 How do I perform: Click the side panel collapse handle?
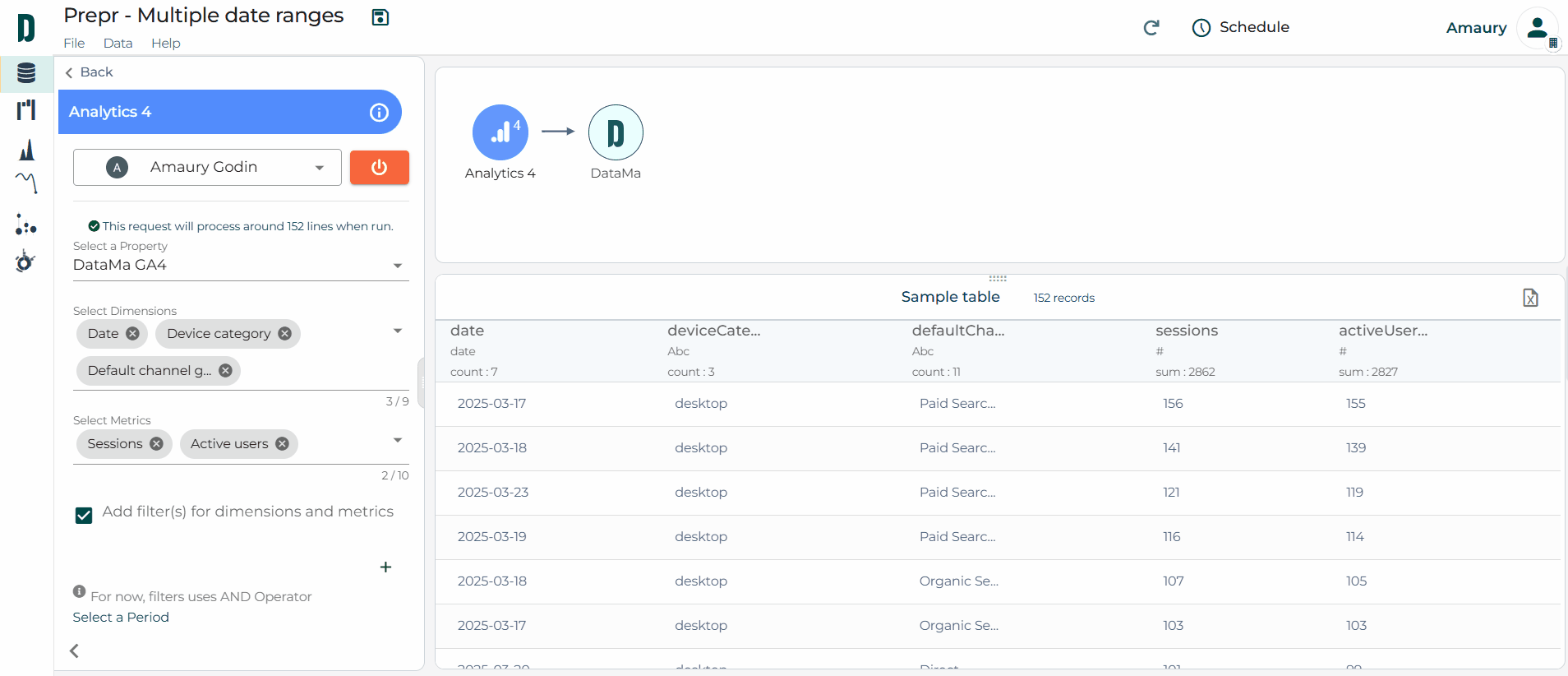[421, 383]
